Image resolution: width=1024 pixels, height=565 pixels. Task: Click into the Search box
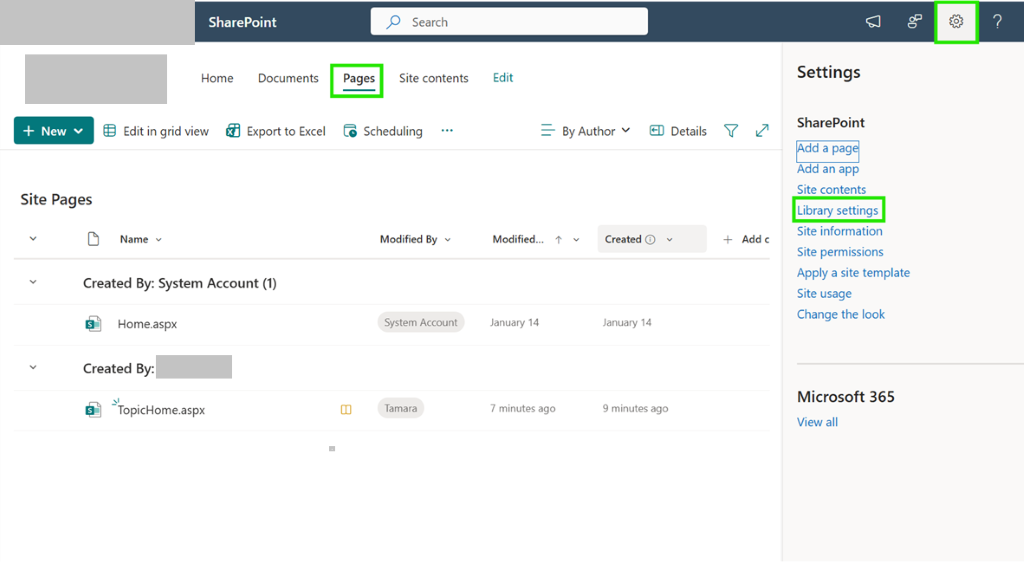(509, 22)
